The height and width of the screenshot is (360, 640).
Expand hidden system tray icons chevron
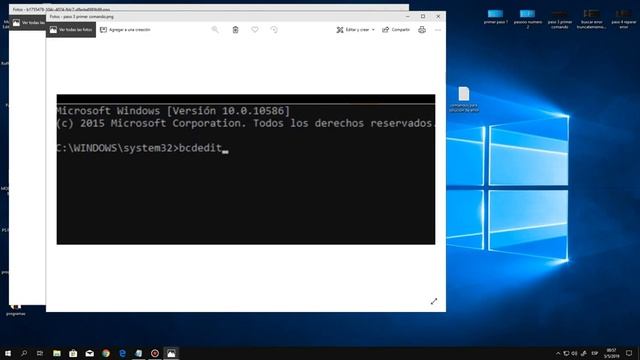[558, 353]
